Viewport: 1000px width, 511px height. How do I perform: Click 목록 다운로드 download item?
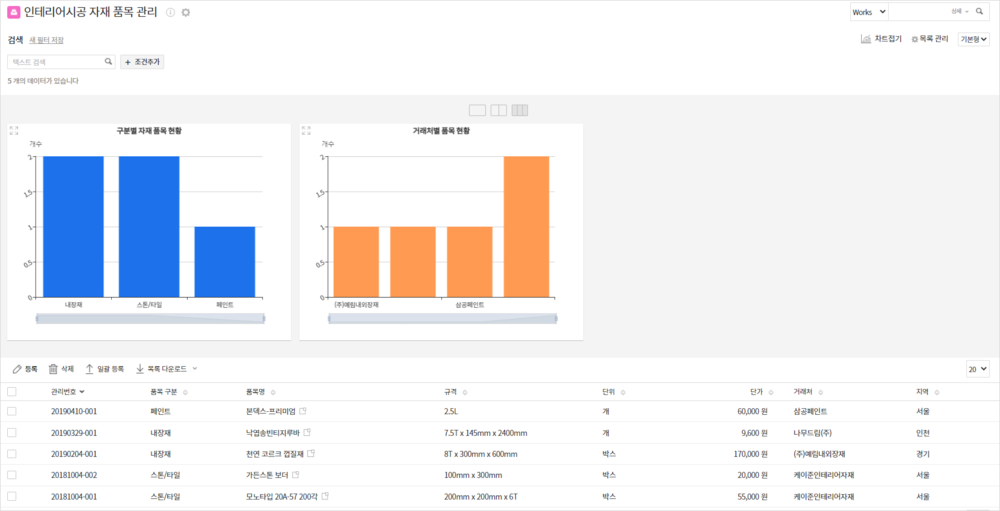(x=161, y=369)
